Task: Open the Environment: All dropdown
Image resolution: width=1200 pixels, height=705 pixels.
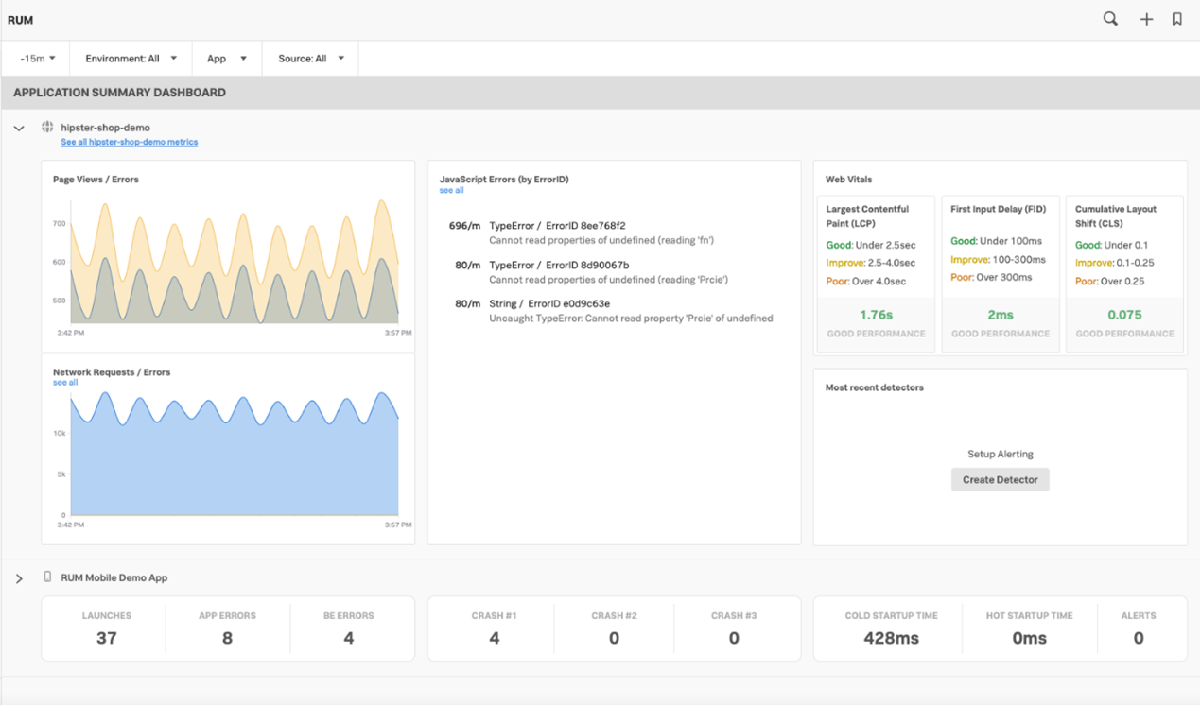Action: [x=131, y=59]
